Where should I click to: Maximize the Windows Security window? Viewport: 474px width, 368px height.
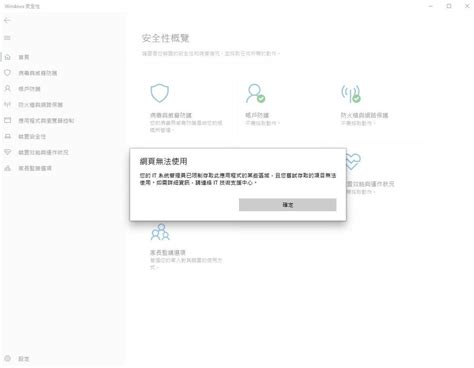point(449,6)
